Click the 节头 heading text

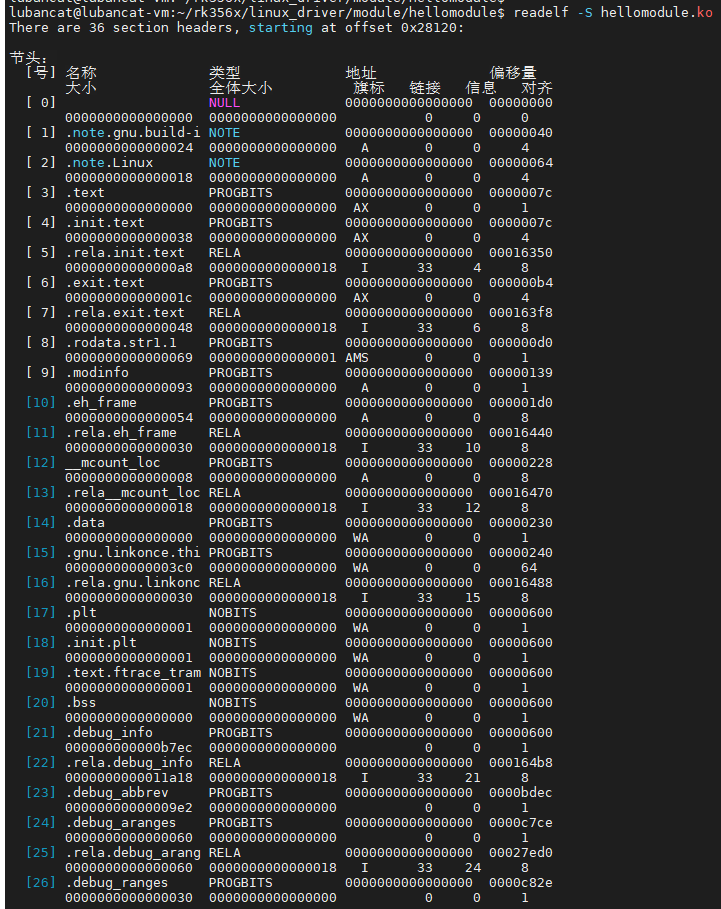coord(29,57)
